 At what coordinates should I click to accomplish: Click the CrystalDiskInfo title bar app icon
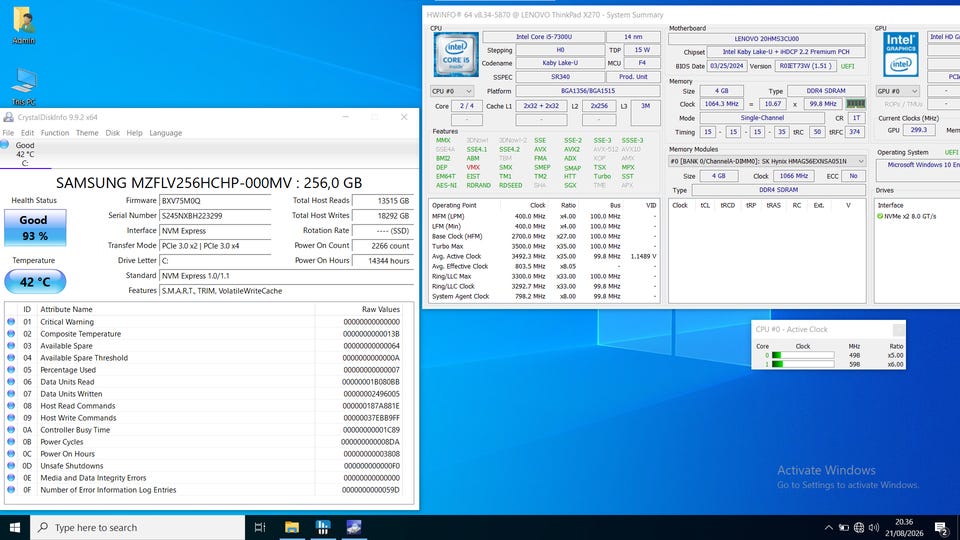coord(9,117)
